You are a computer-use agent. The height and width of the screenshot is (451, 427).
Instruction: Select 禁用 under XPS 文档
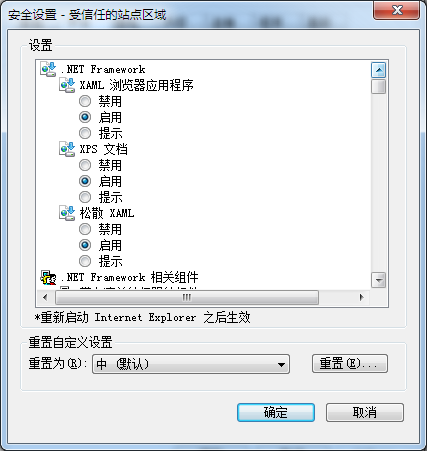coord(85,165)
